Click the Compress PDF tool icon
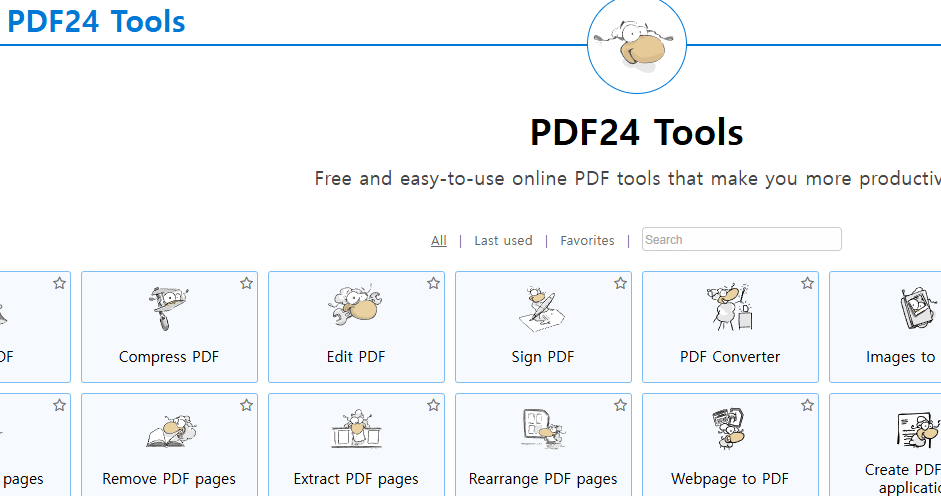 169,308
